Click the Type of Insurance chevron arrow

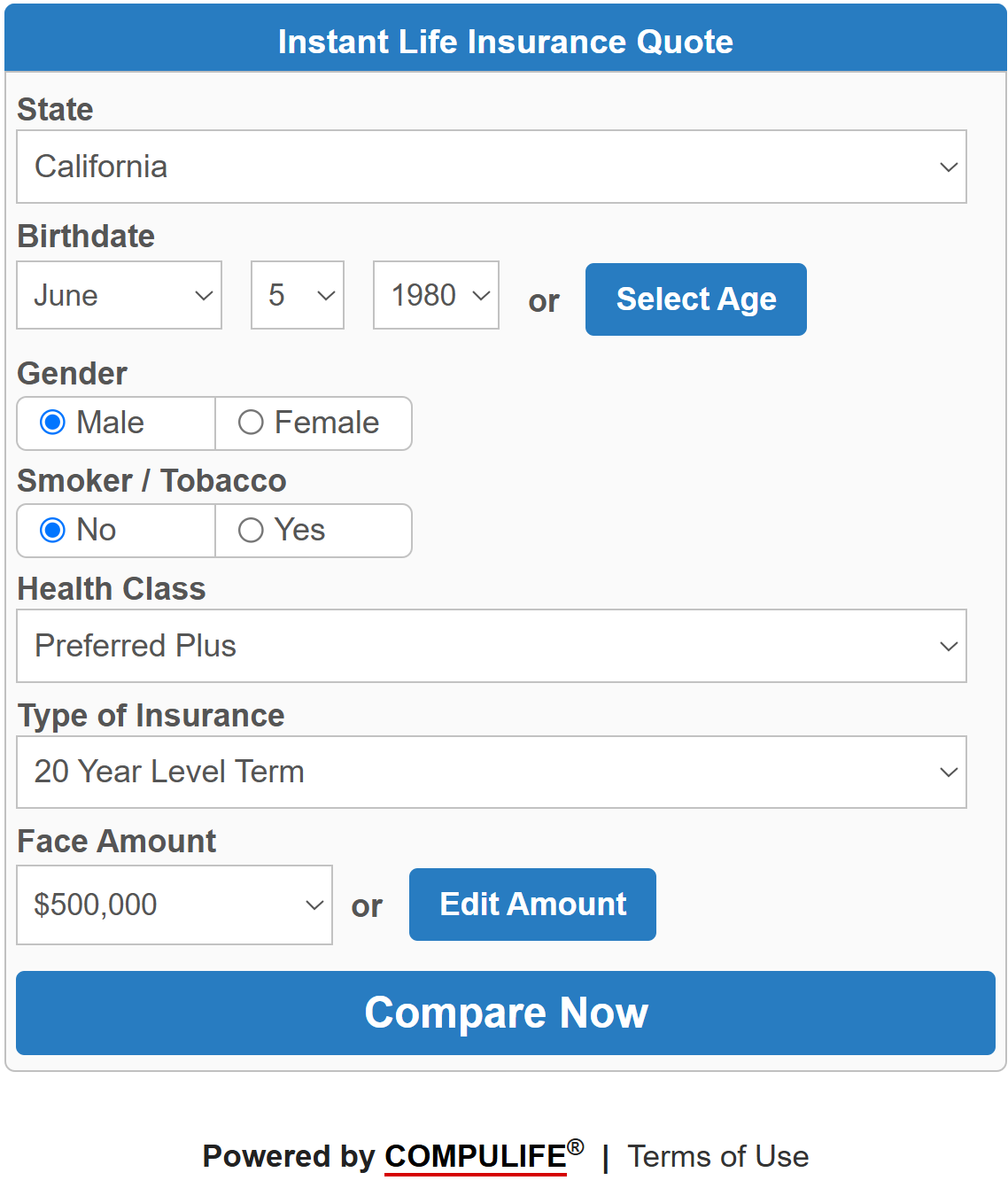click(949, 772)
